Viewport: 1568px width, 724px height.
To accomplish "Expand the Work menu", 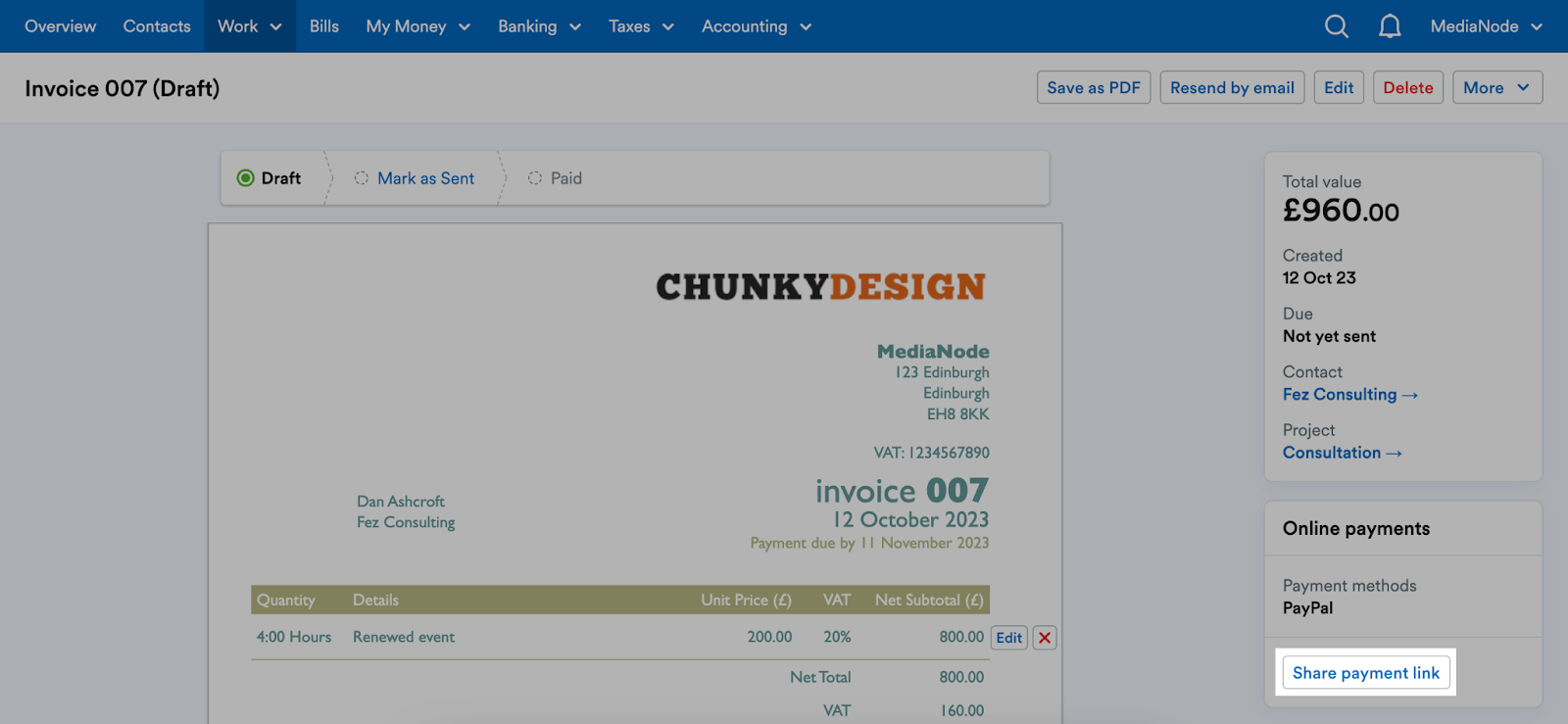I will 250,26.
